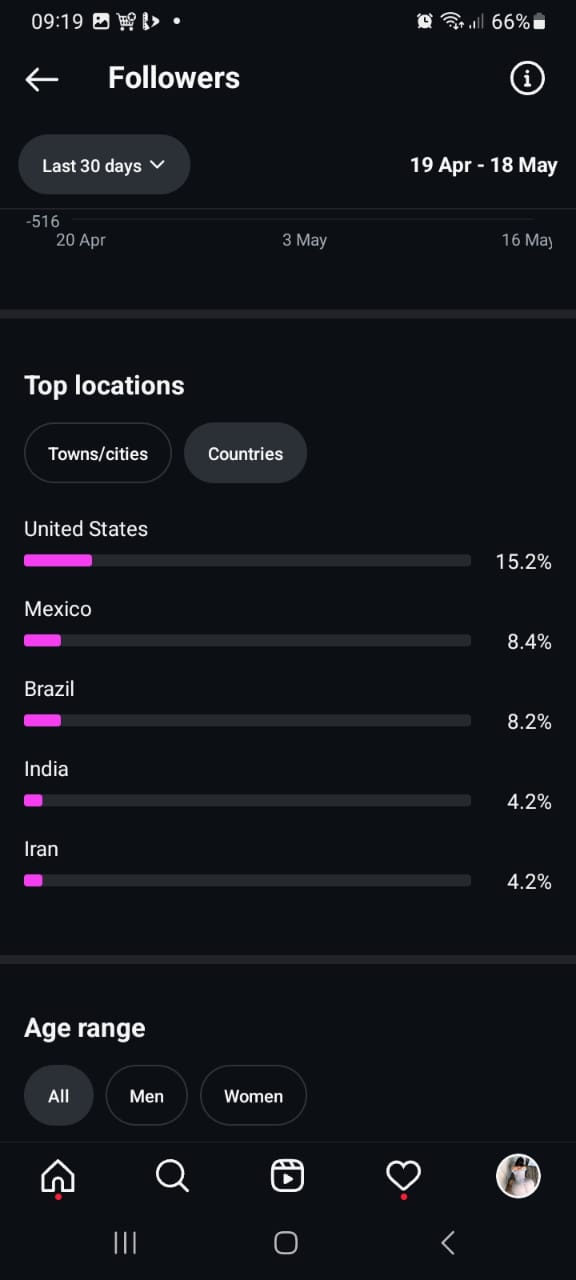Select the Countries filter chip
The width and height of the screenshot is (576, 1280).
[x=245, y=454]
